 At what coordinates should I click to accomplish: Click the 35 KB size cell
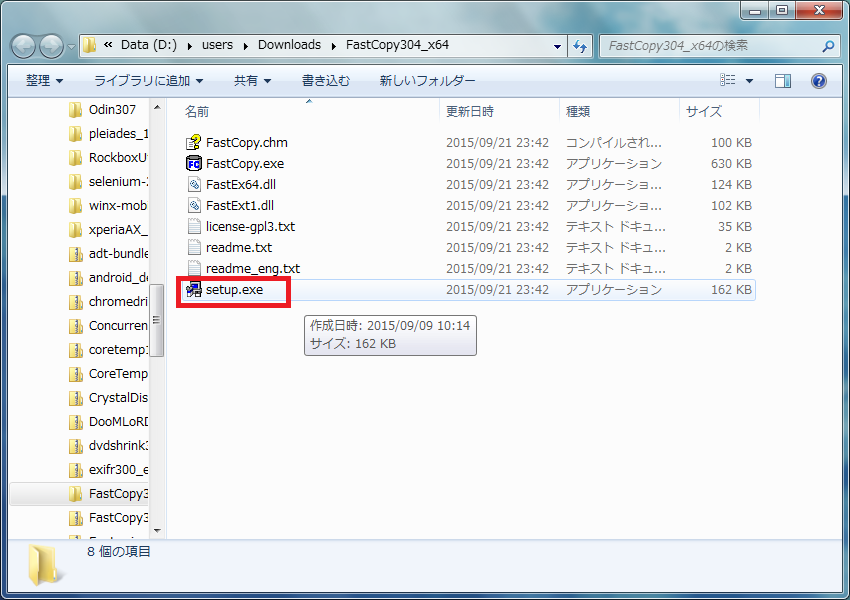[x=735, y=227]
